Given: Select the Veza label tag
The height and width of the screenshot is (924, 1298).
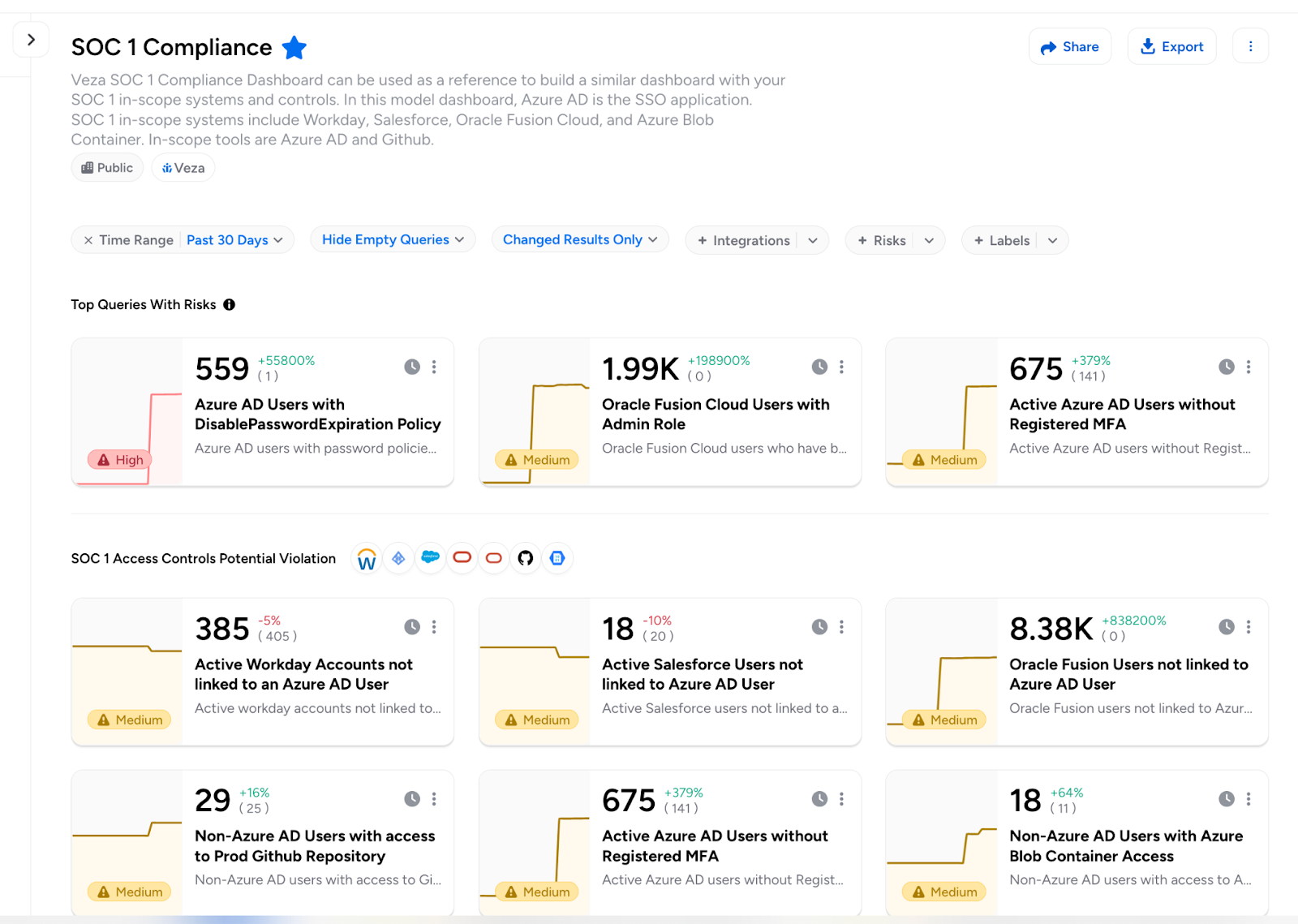Looking at the screenshot, I should tap(183, 168).
